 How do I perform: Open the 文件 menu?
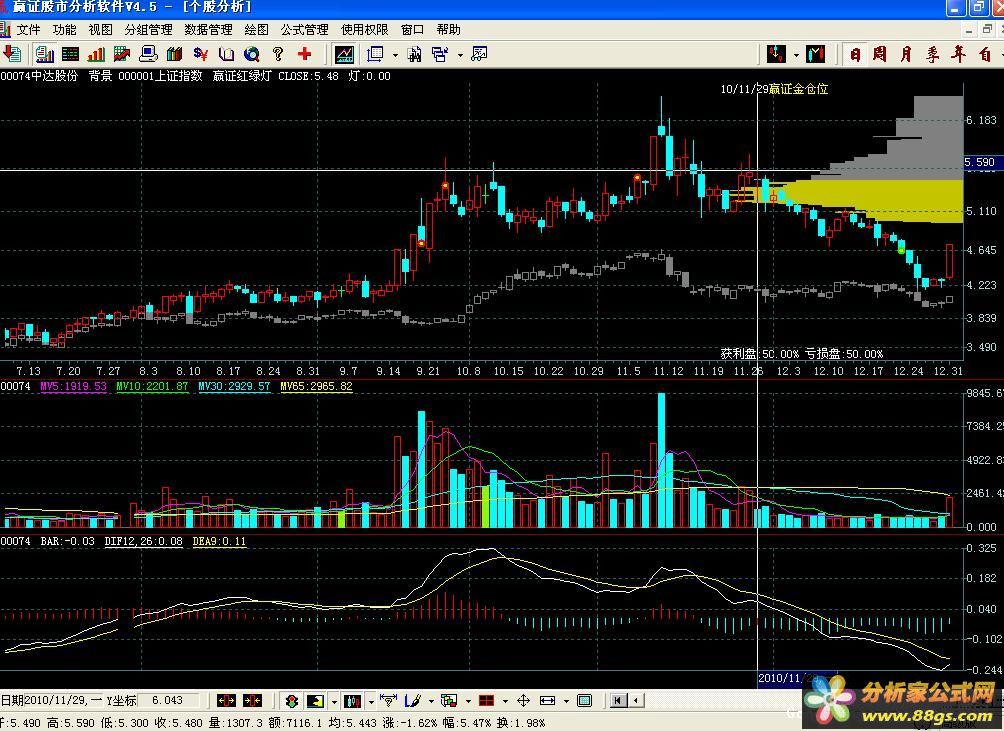pos(28,29)
